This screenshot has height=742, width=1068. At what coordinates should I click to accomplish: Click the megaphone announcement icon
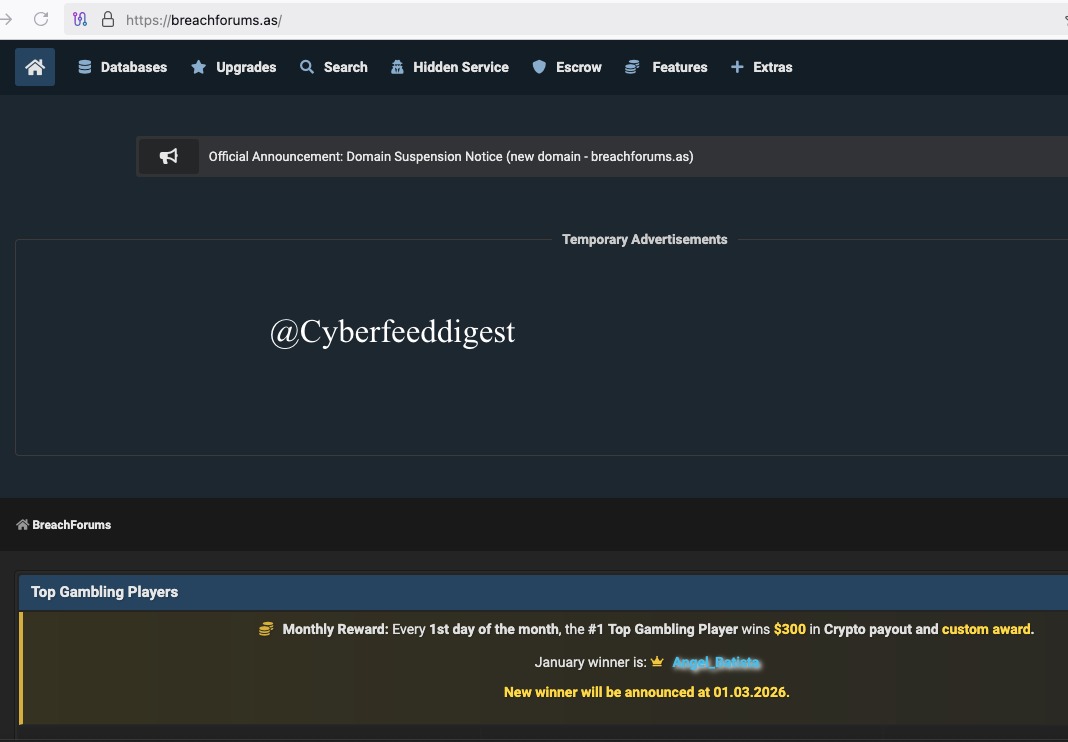pyautogui.click(x=168, y=156)
